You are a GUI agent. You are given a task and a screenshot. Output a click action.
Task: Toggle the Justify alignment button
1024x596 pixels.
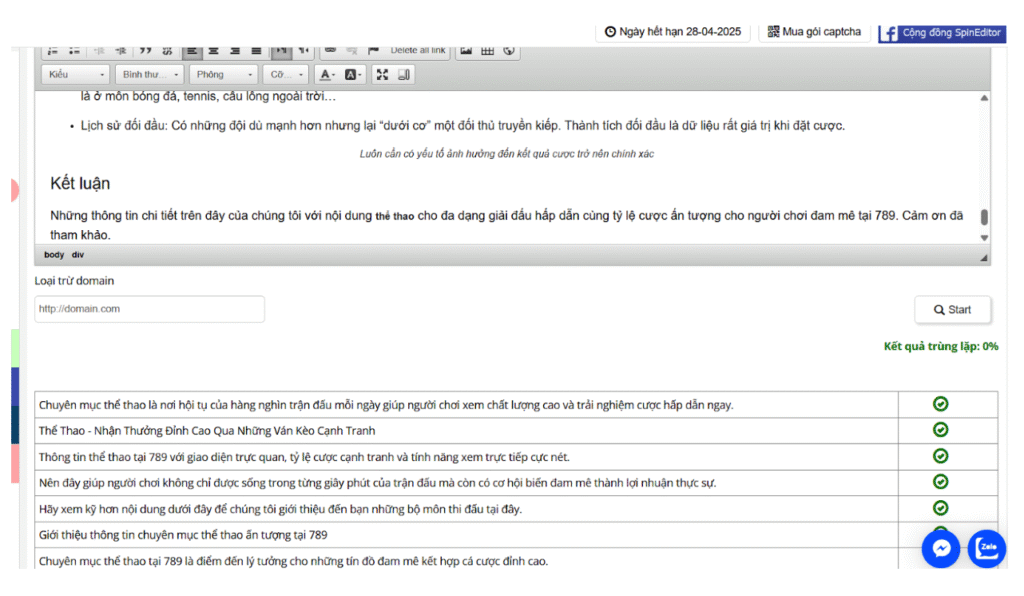pyautogui.click(x=257, y=50)
